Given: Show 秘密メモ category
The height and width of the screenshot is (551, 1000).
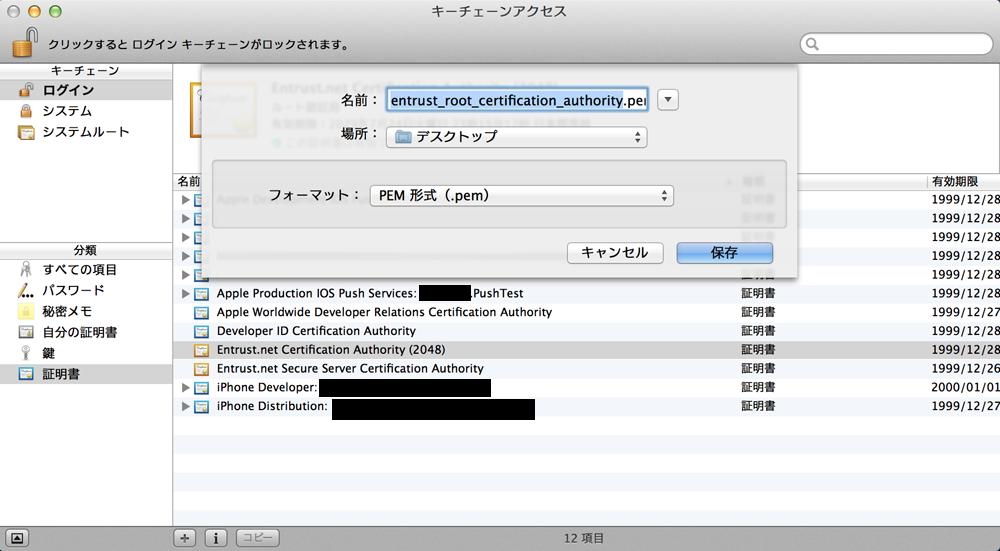Looking at the screenshot, I should (86, 311).
